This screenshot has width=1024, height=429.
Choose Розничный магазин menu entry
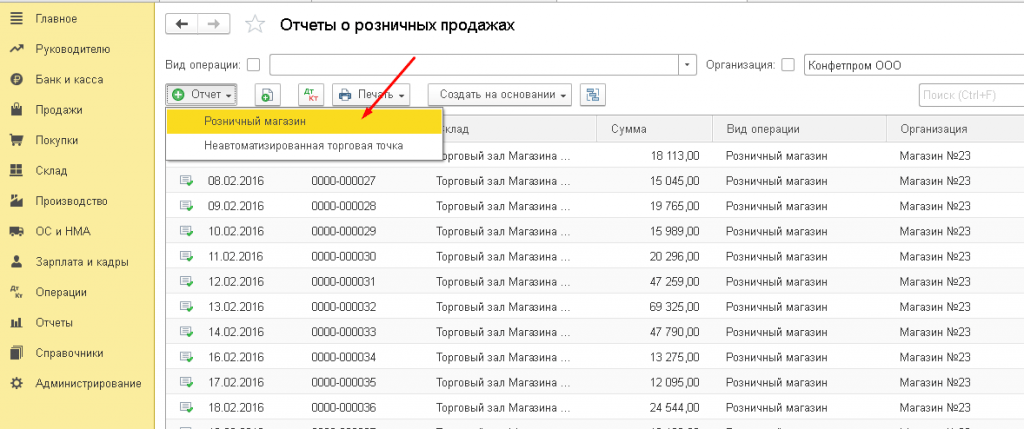pyautogui.click(x=304, y=121)
